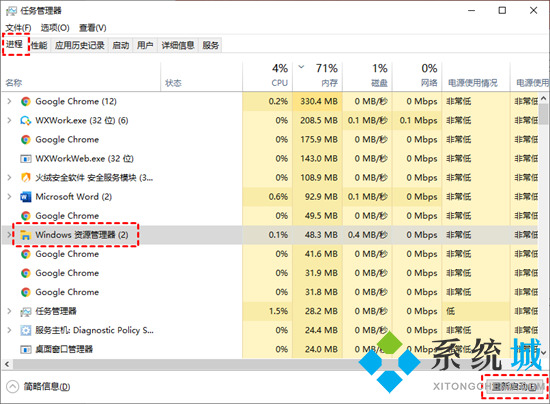The width and height of the screenshot is (550, 404).
Task: Click the vertical scrollbar up arrow
Action: [544, 99]
